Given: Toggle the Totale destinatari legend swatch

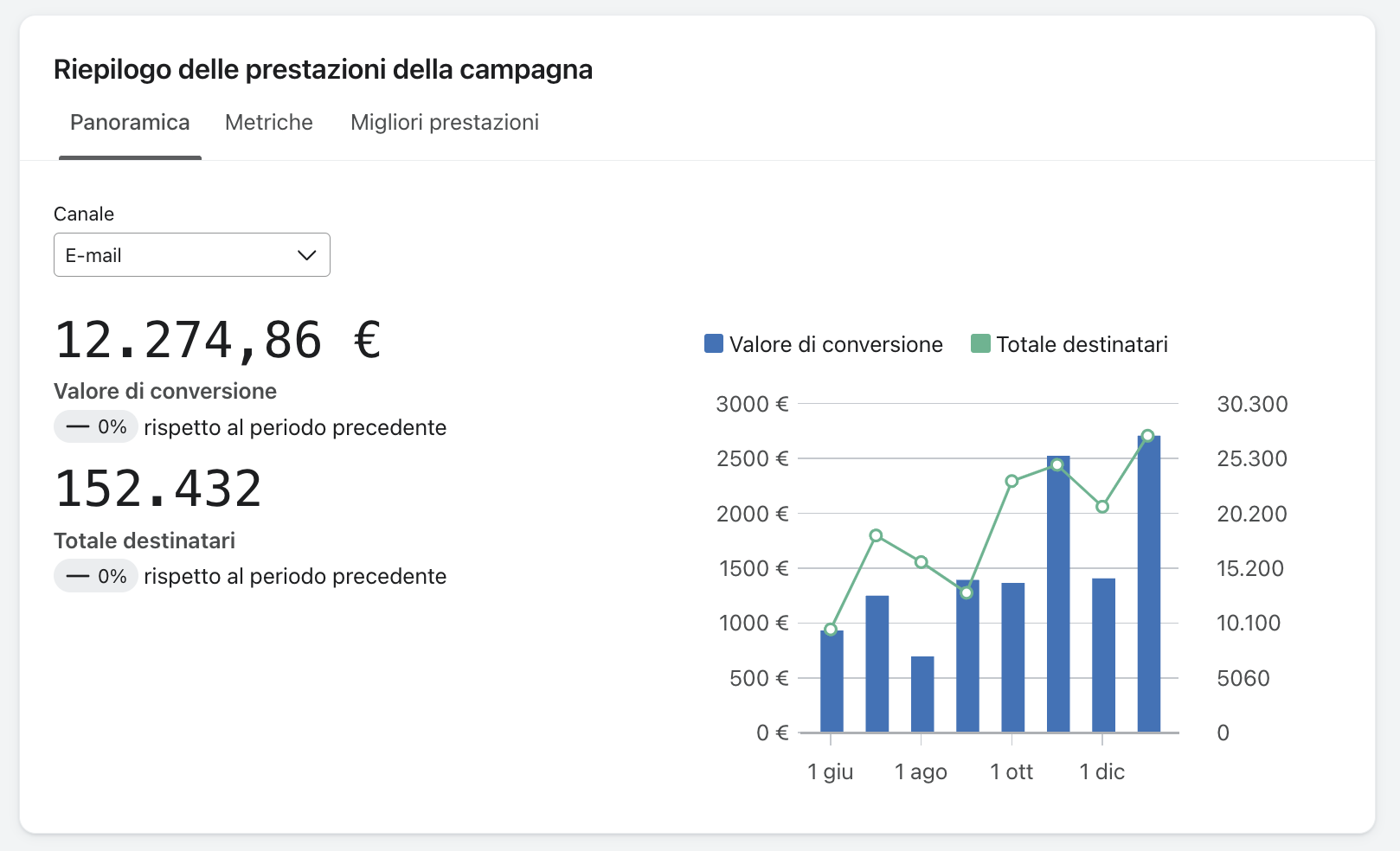Looking at the screenshot, I should click(980, 344).
